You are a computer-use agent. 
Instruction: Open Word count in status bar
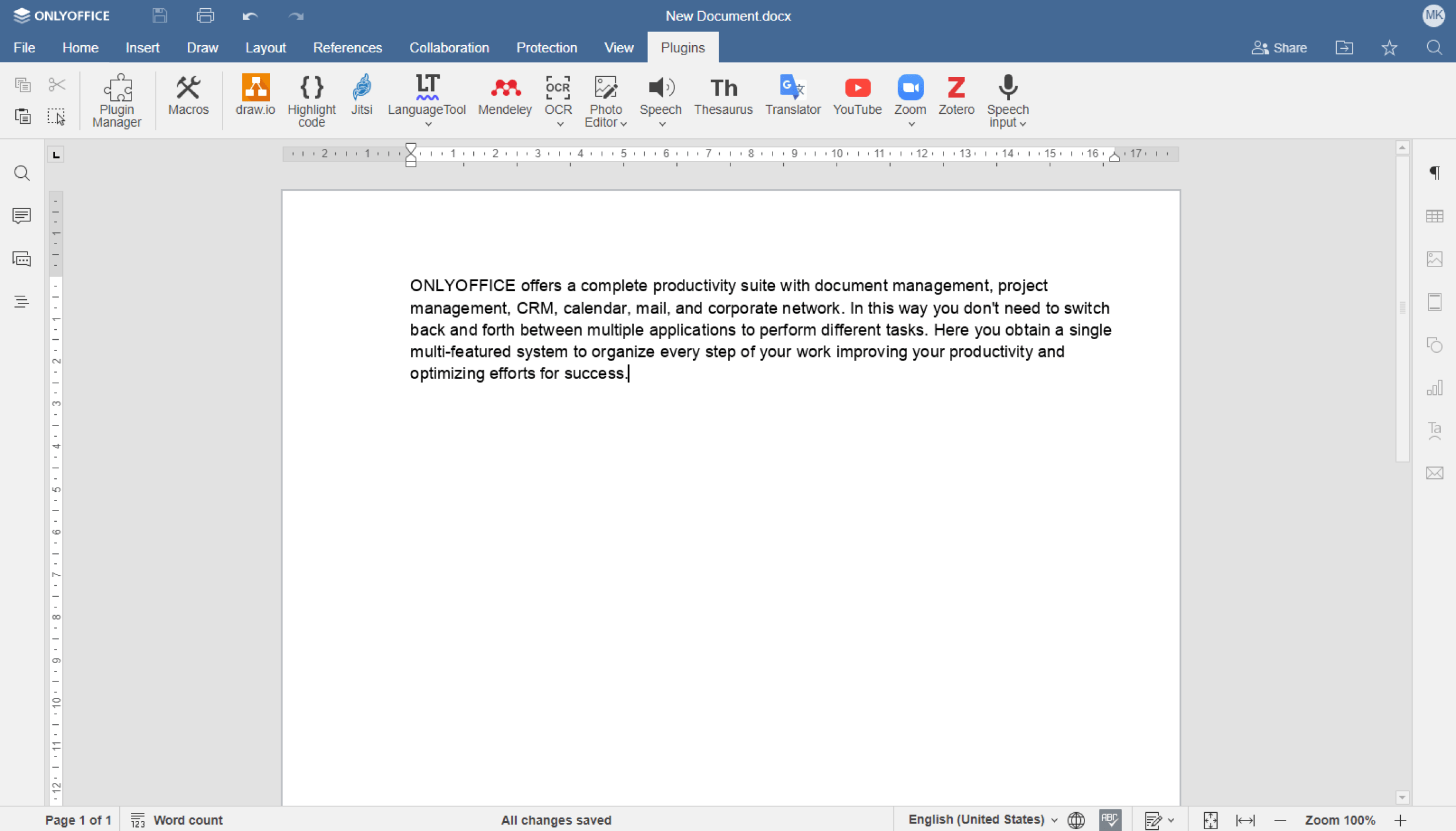[x=177, y=819]
